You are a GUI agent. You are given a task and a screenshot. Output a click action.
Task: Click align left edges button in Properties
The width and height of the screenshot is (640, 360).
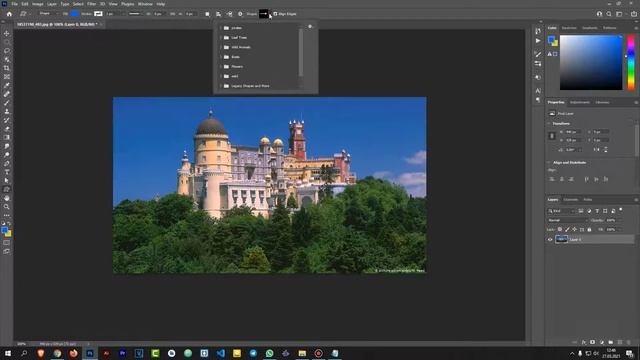(x=551, y=179)
